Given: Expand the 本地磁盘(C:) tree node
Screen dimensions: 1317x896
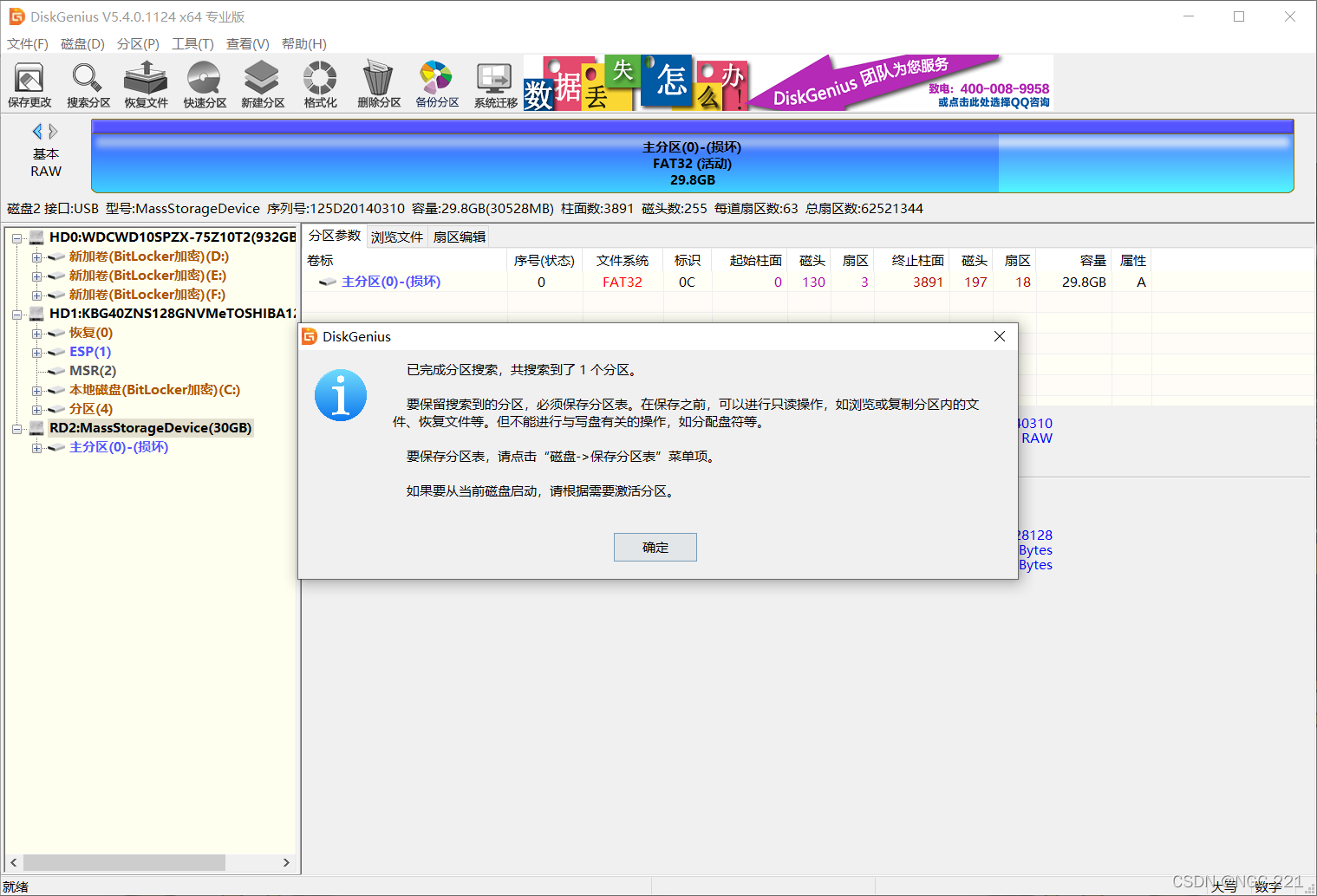Looking at the screenshot, I should (36, 391).
